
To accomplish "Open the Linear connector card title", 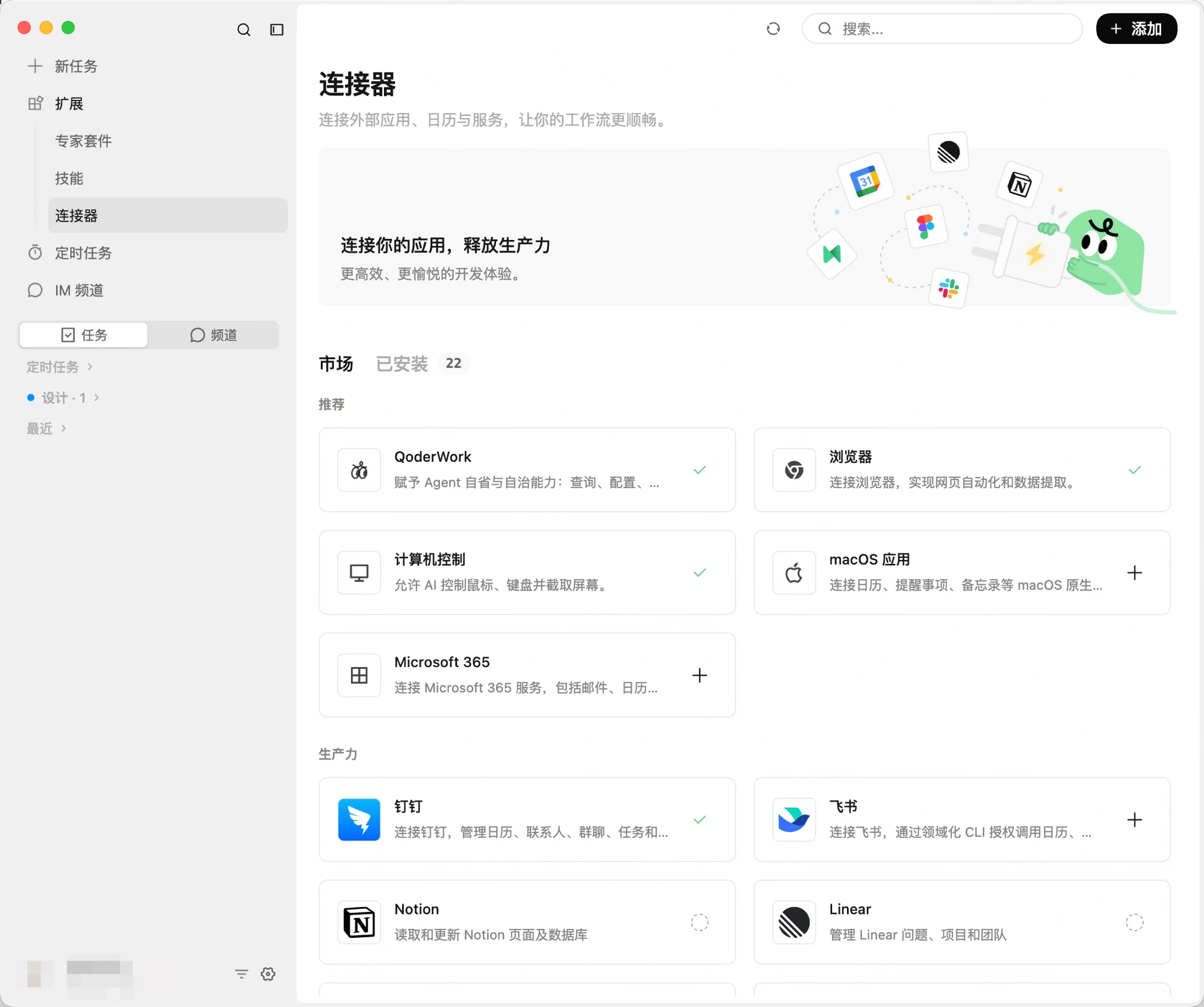I will click(850, 909).
